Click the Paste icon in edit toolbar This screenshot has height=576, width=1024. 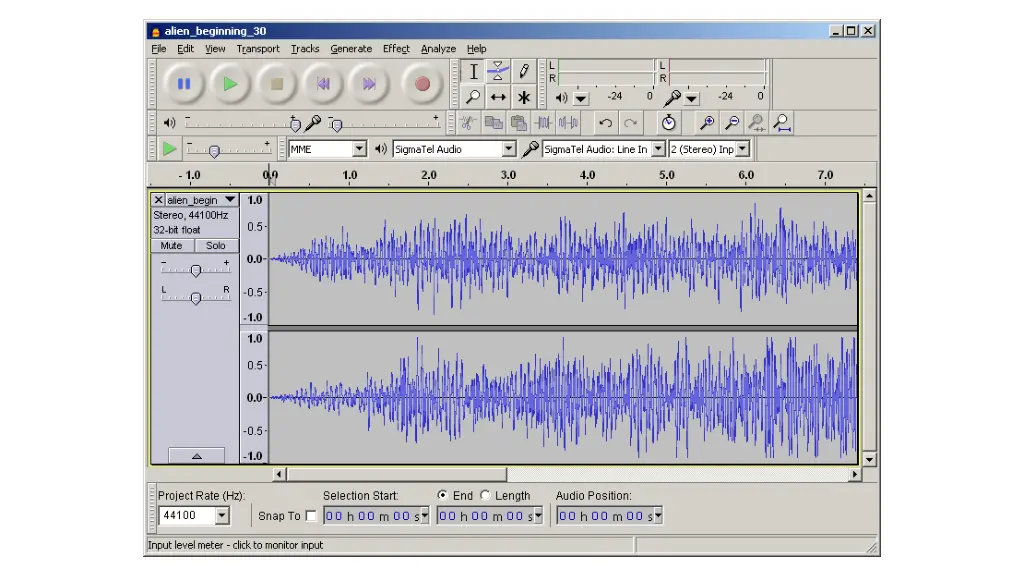519,123
